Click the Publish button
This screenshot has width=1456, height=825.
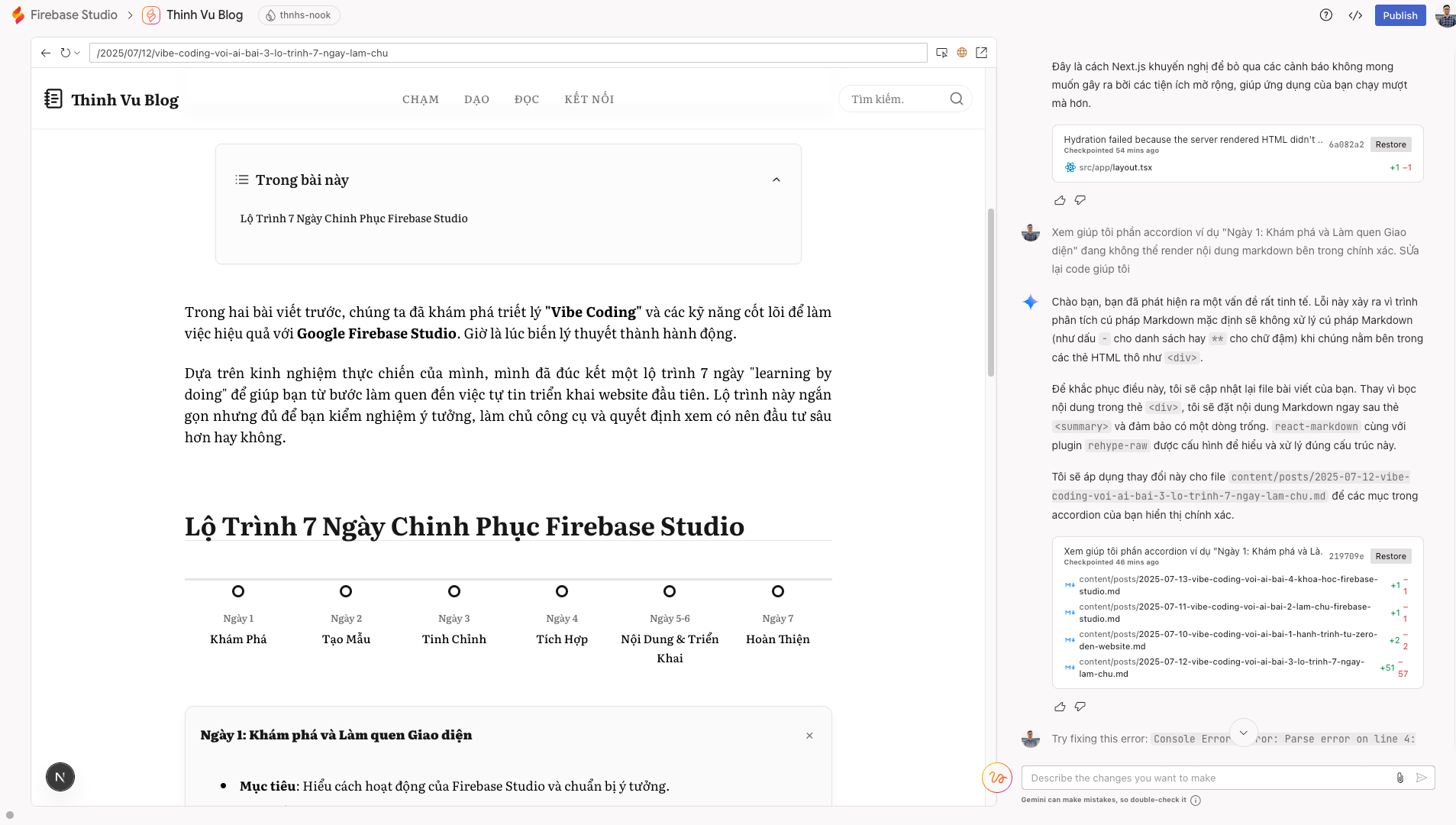click(1400, 15)
